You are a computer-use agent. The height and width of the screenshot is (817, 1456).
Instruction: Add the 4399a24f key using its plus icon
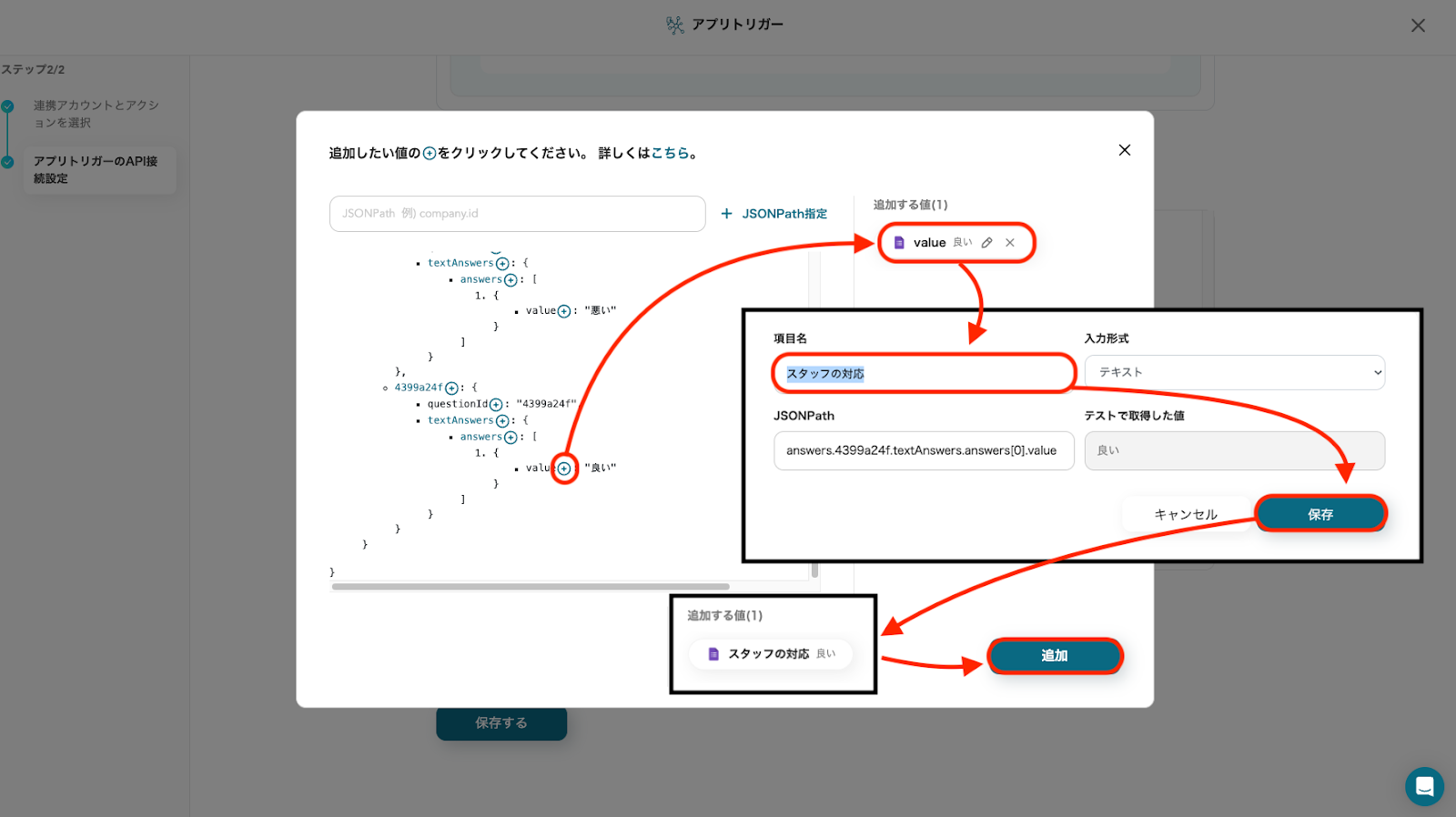click(x=451, y=388)
